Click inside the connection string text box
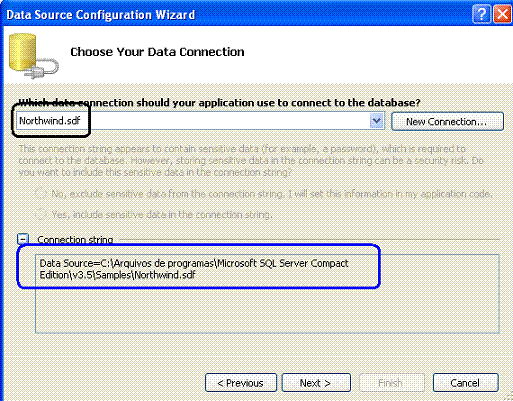The width and height of the screenshot is (513, 401). click(x=267, y=294)
